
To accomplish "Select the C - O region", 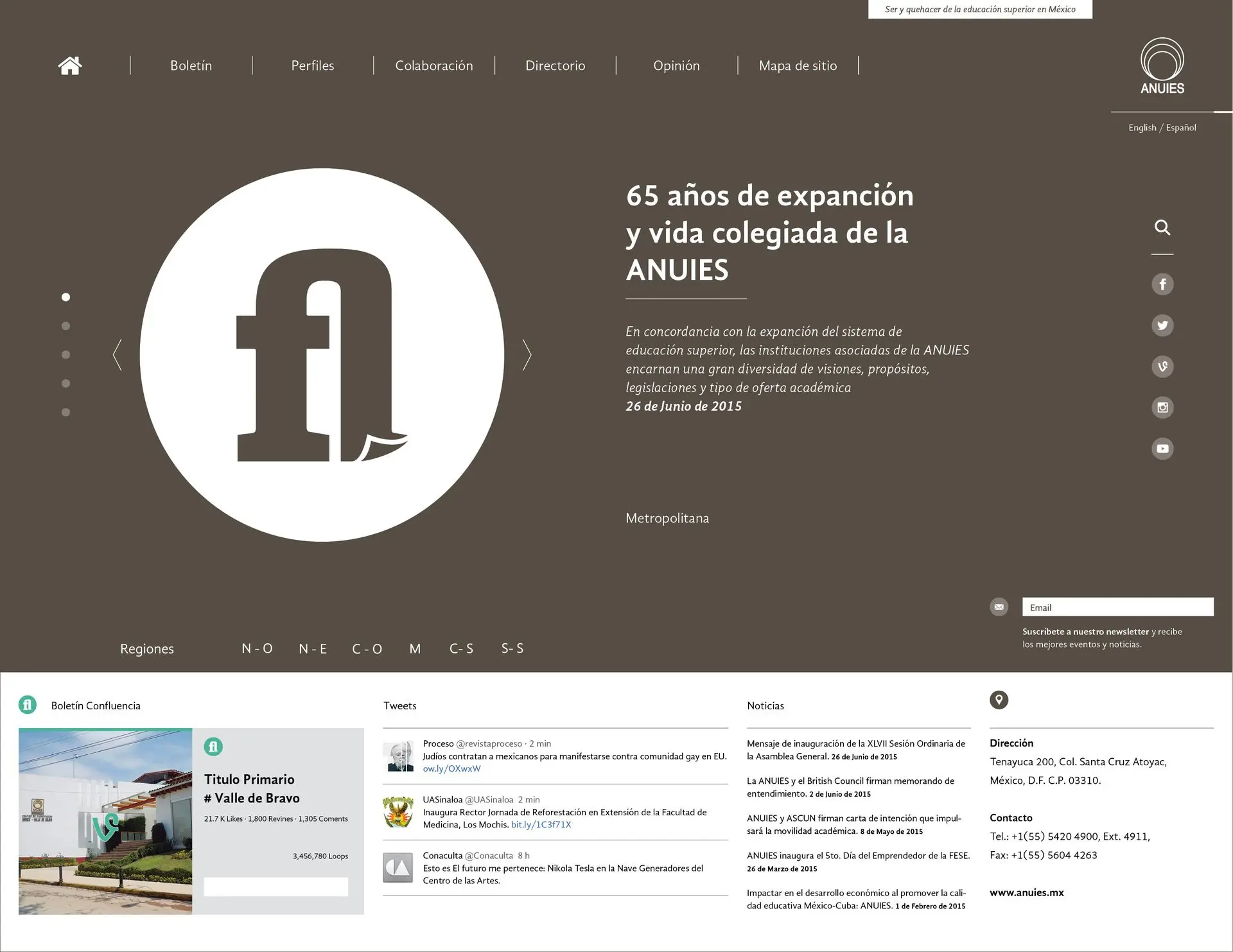I will pos(367,648).
